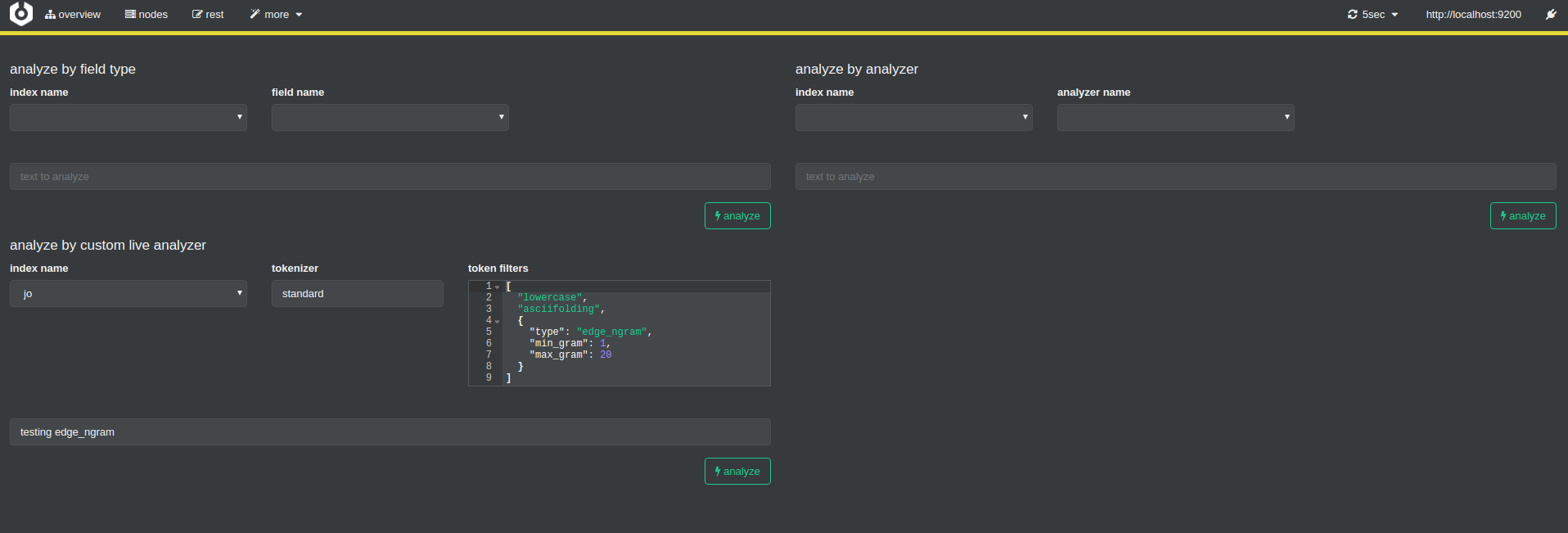Screen dimensions: 1568x533
Task: Click the plug connection icon
Action: click(1550, 15)
